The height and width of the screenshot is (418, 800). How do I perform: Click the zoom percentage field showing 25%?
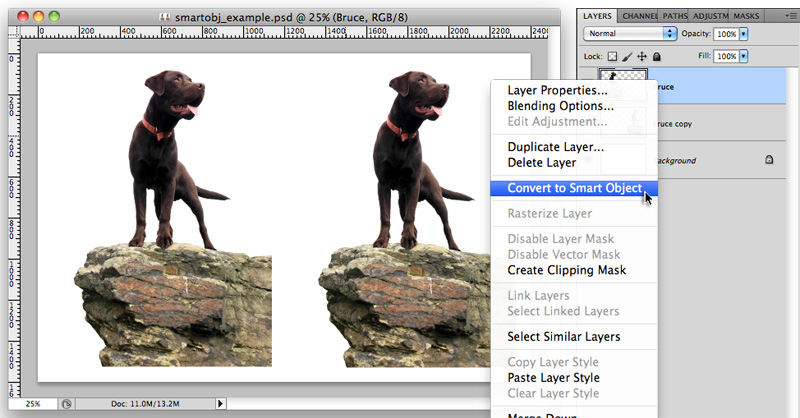(x=33, y=403)
